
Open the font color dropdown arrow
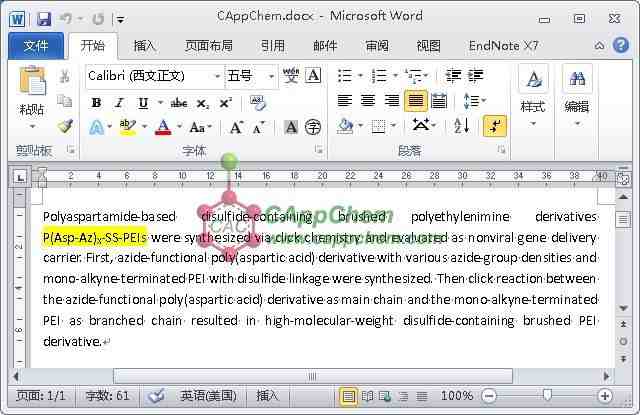(180, 127)
